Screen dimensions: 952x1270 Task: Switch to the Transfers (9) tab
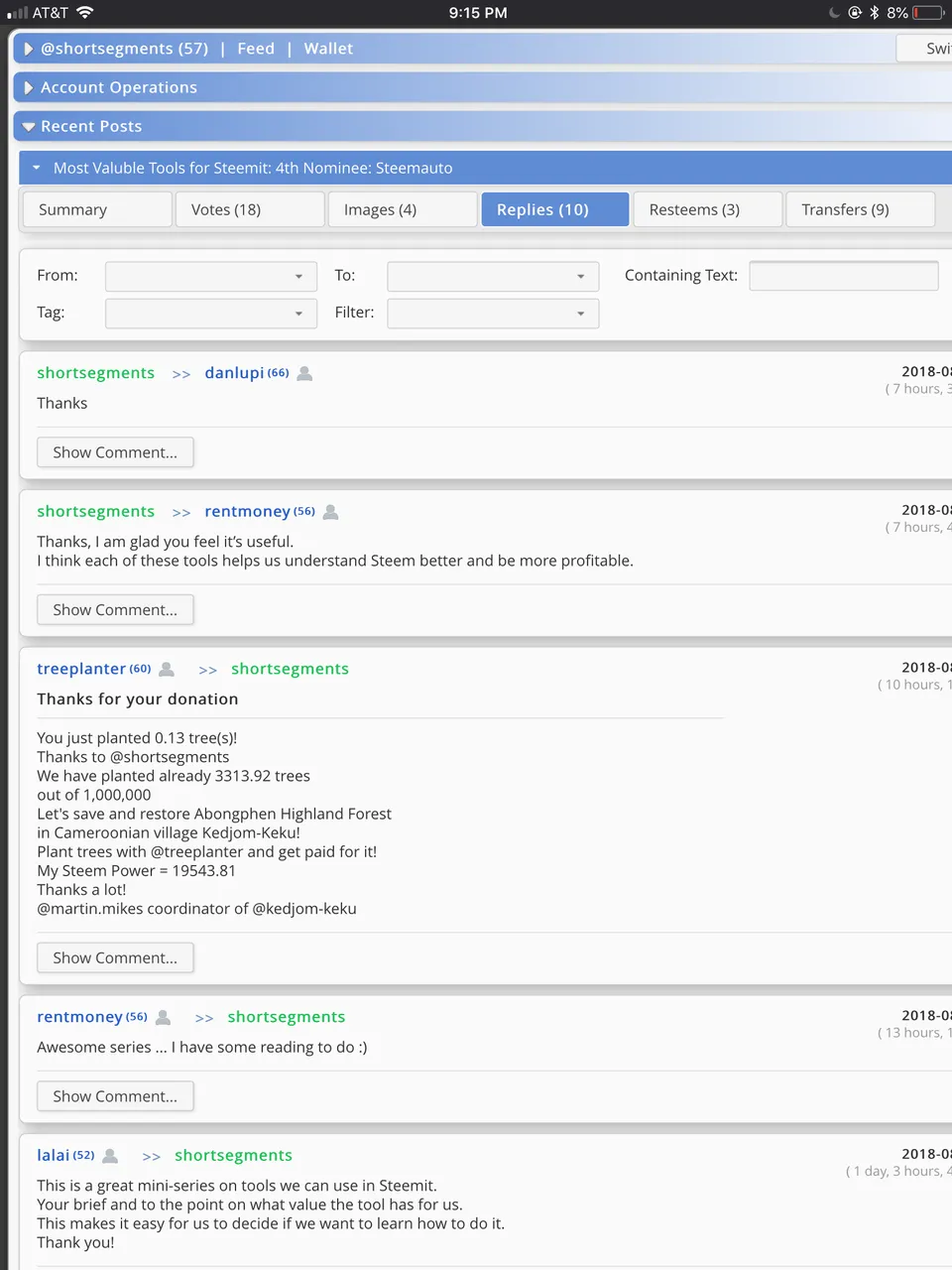click(x=861, y=209)
